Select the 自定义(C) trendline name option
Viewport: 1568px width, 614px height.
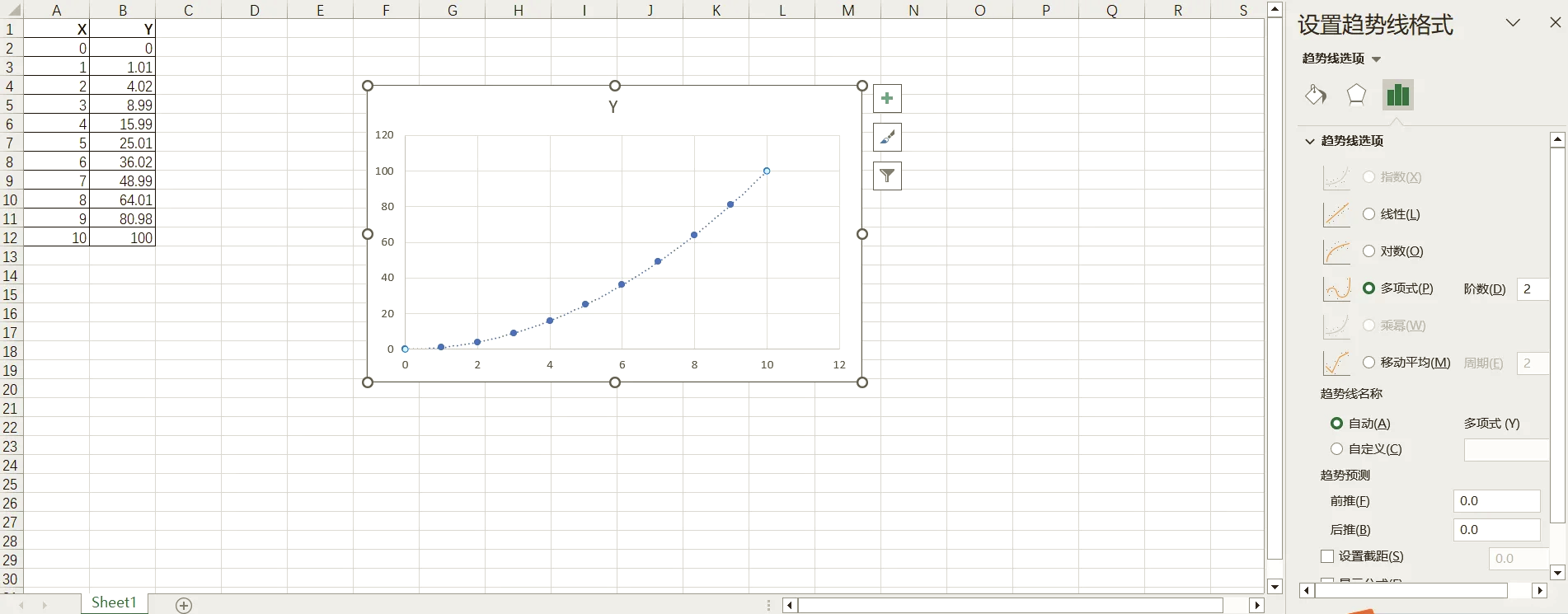point(1336,449)
